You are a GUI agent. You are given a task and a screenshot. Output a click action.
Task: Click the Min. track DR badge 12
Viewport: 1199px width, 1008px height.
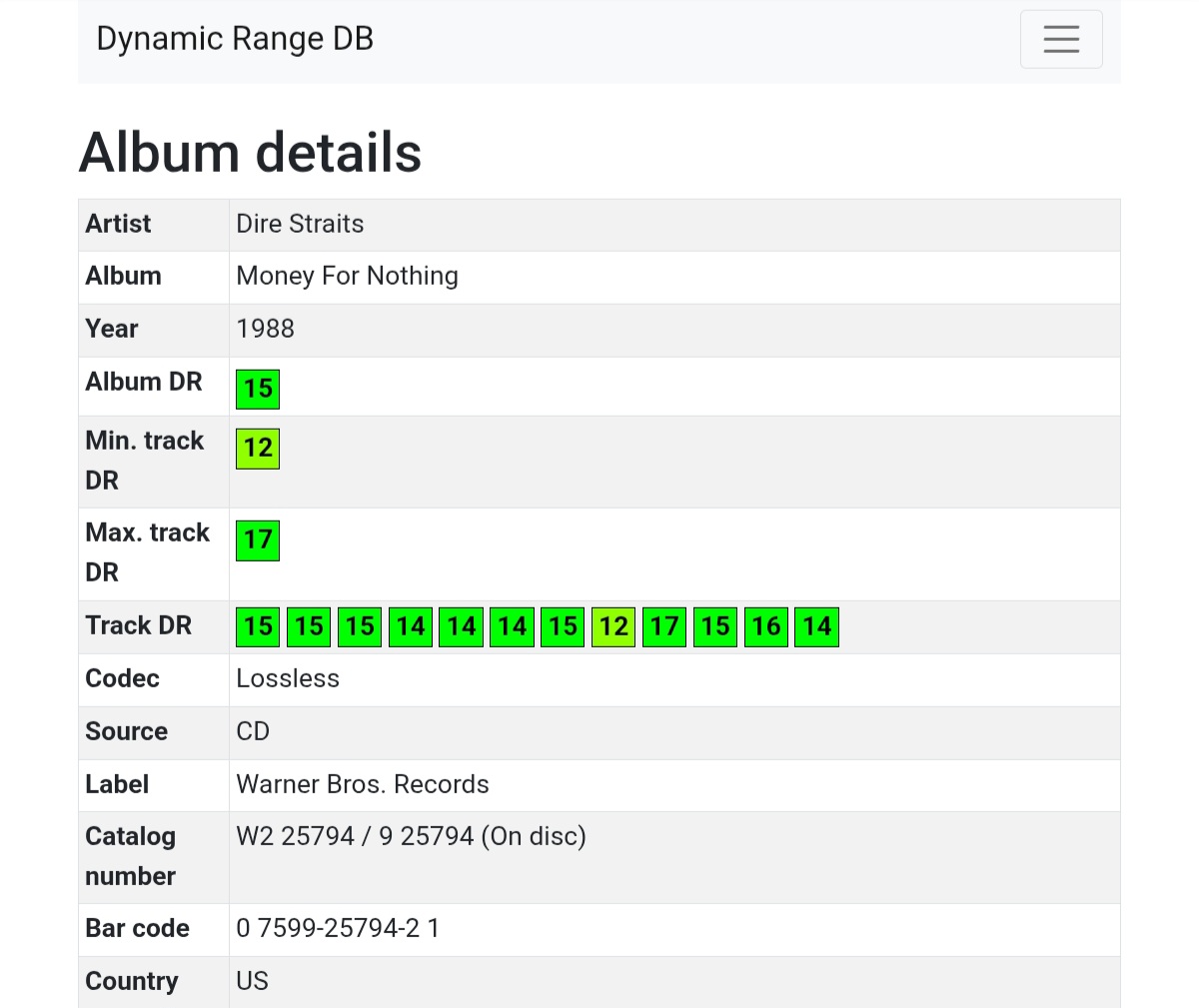(x=258, y=448)
